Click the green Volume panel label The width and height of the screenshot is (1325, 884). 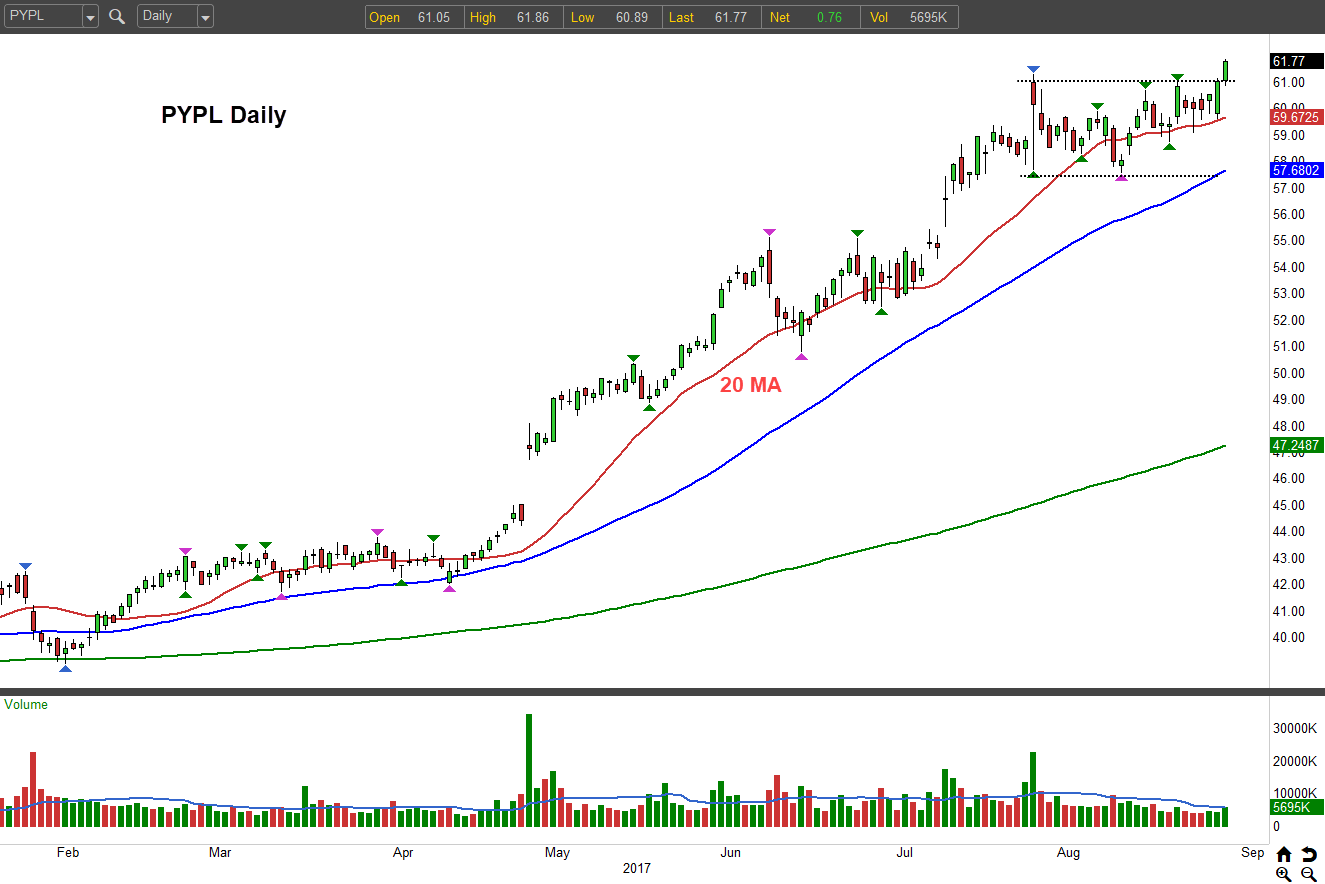pos(26,705)
